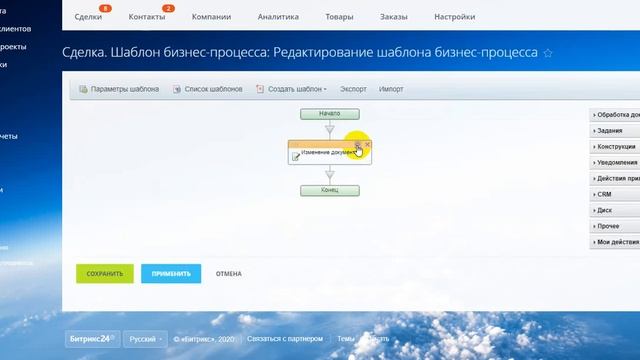Click the © «Битрикс», 2020 footer text
640x360 pixels.
pyautogui.click(x=204, y=339)
